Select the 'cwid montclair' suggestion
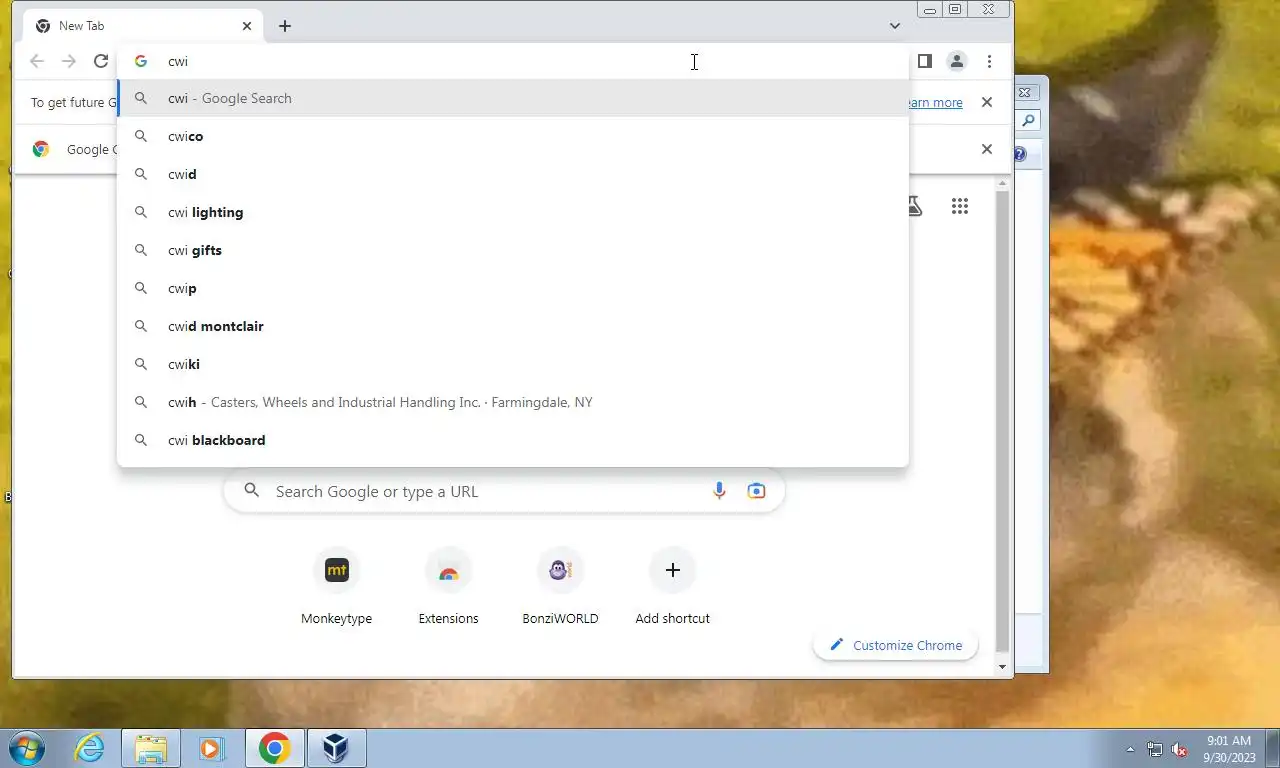1280x768 pixels. [x=513, y=326]
